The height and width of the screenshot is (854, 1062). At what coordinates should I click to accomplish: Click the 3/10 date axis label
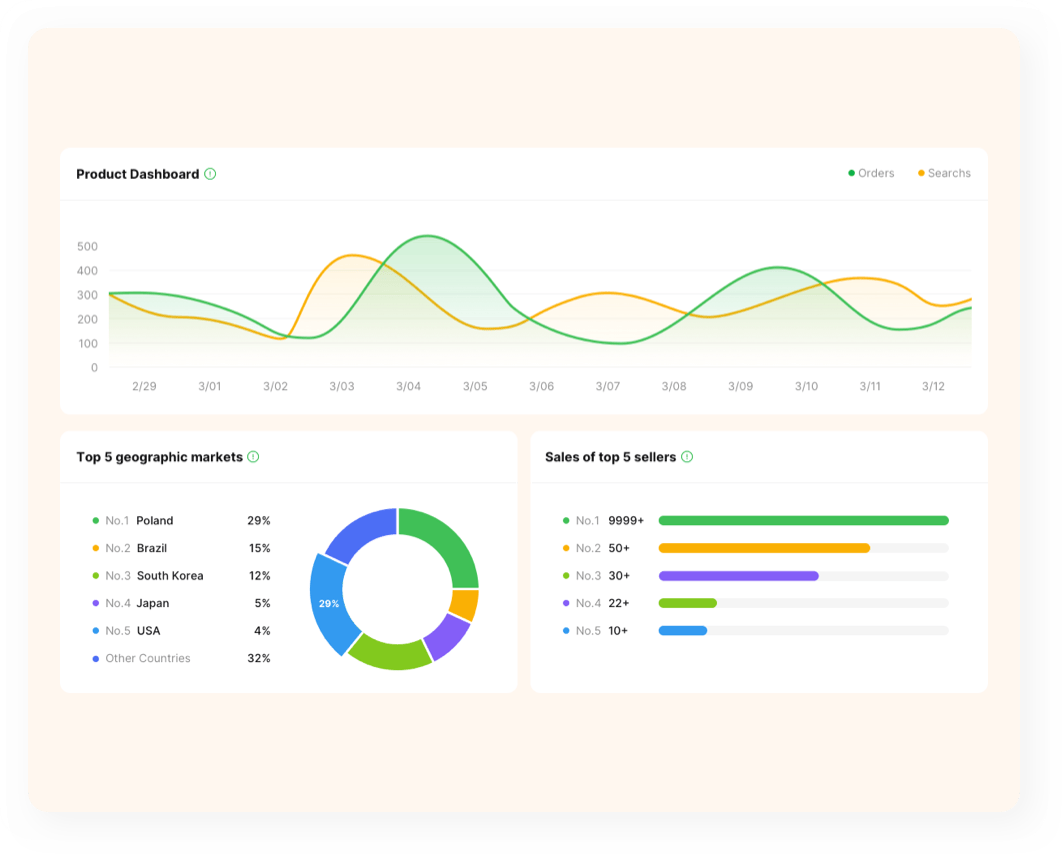806,386
